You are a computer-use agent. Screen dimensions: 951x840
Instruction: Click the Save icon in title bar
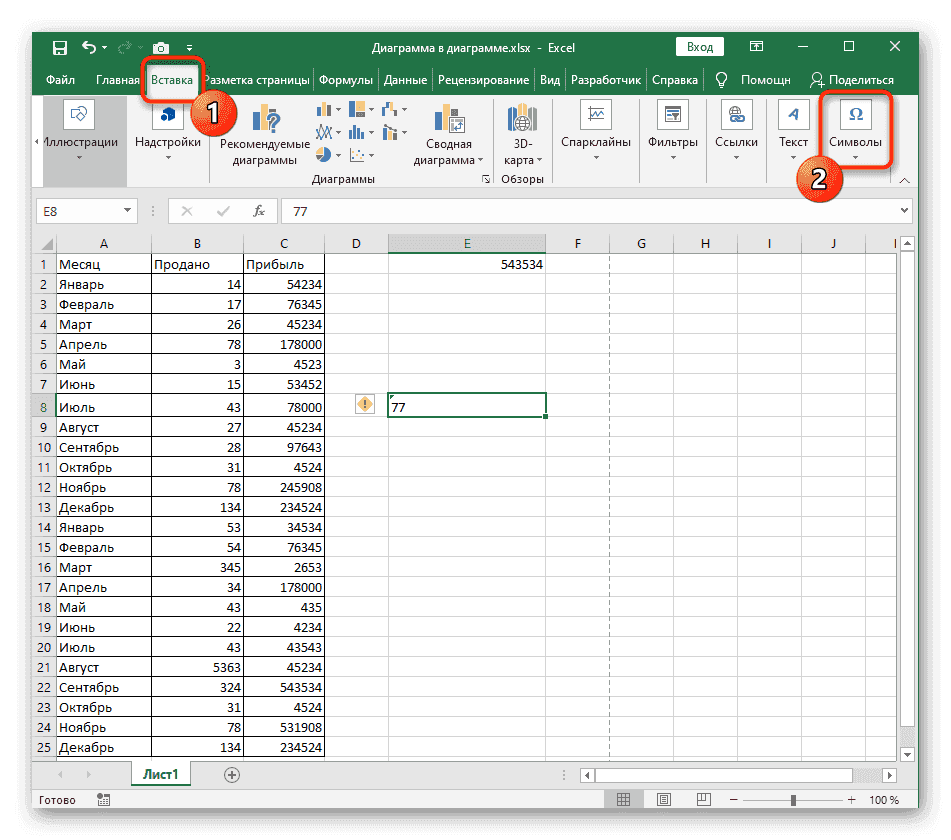pyautogui.click(x=60, y=48)
